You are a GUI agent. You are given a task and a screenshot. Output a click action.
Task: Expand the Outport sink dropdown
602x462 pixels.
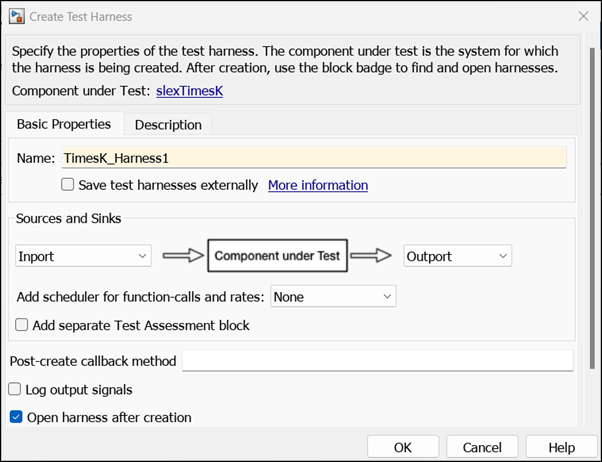click(458, 256)
